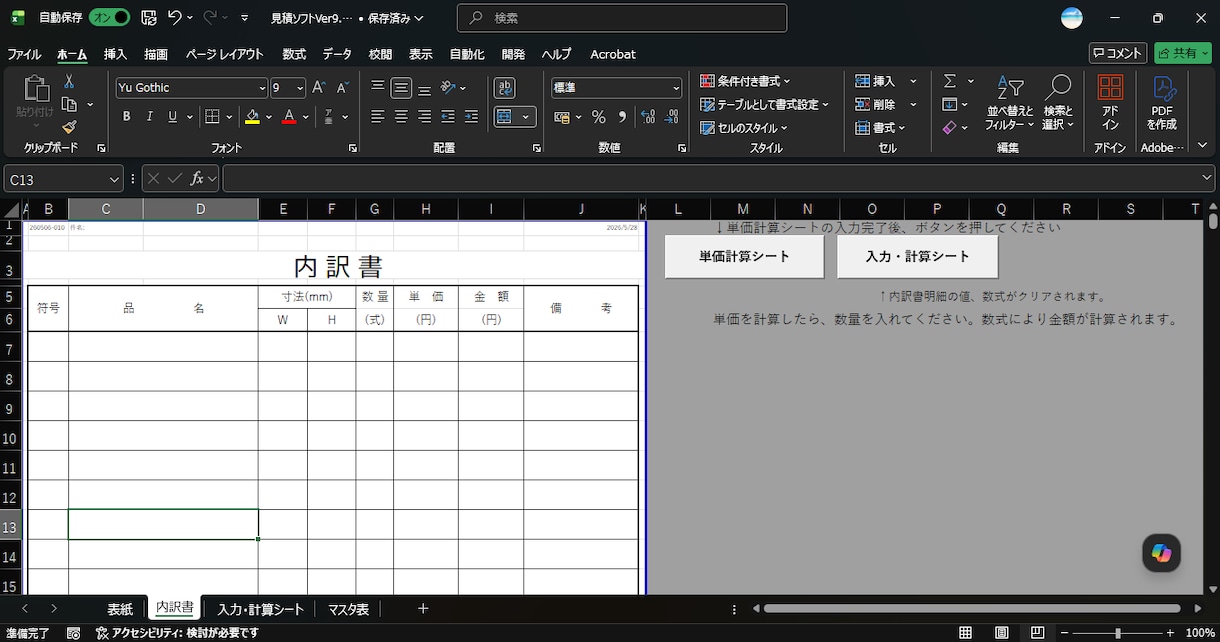Expand テーブルとして書式設定 menu
This screenshot has width=1220, height=642.
point(765,104)
